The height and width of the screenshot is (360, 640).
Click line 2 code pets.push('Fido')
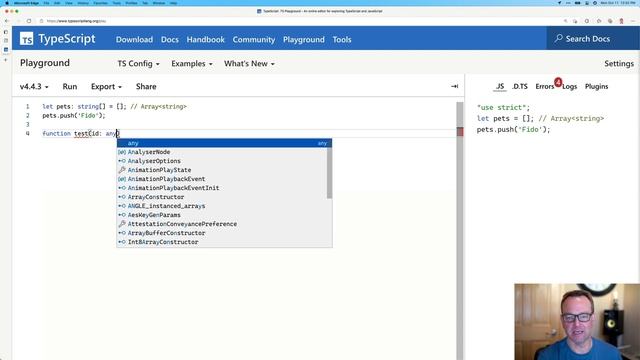click(x=74, y=116)
